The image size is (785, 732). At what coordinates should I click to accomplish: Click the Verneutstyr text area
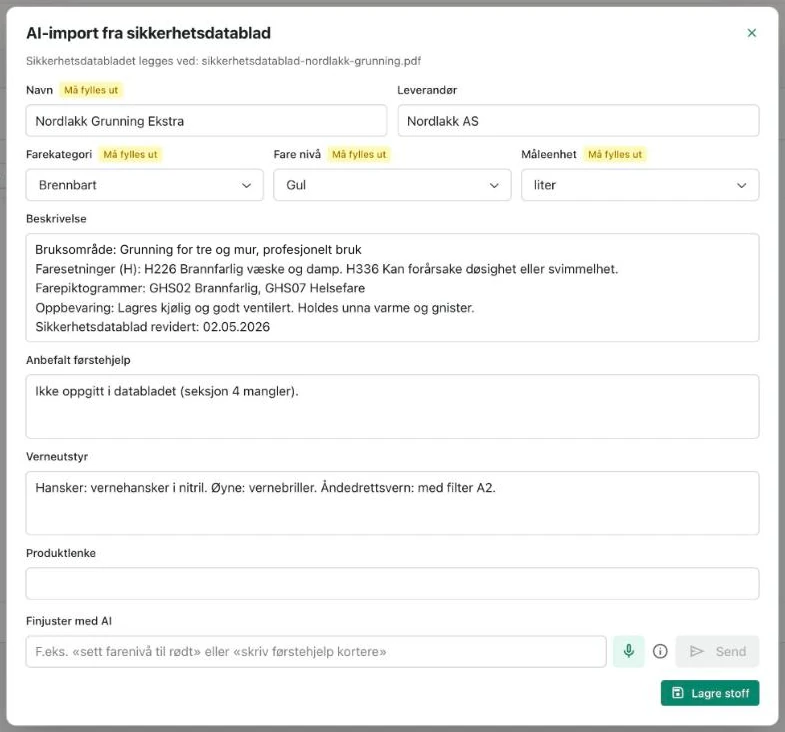pos(392,503)
